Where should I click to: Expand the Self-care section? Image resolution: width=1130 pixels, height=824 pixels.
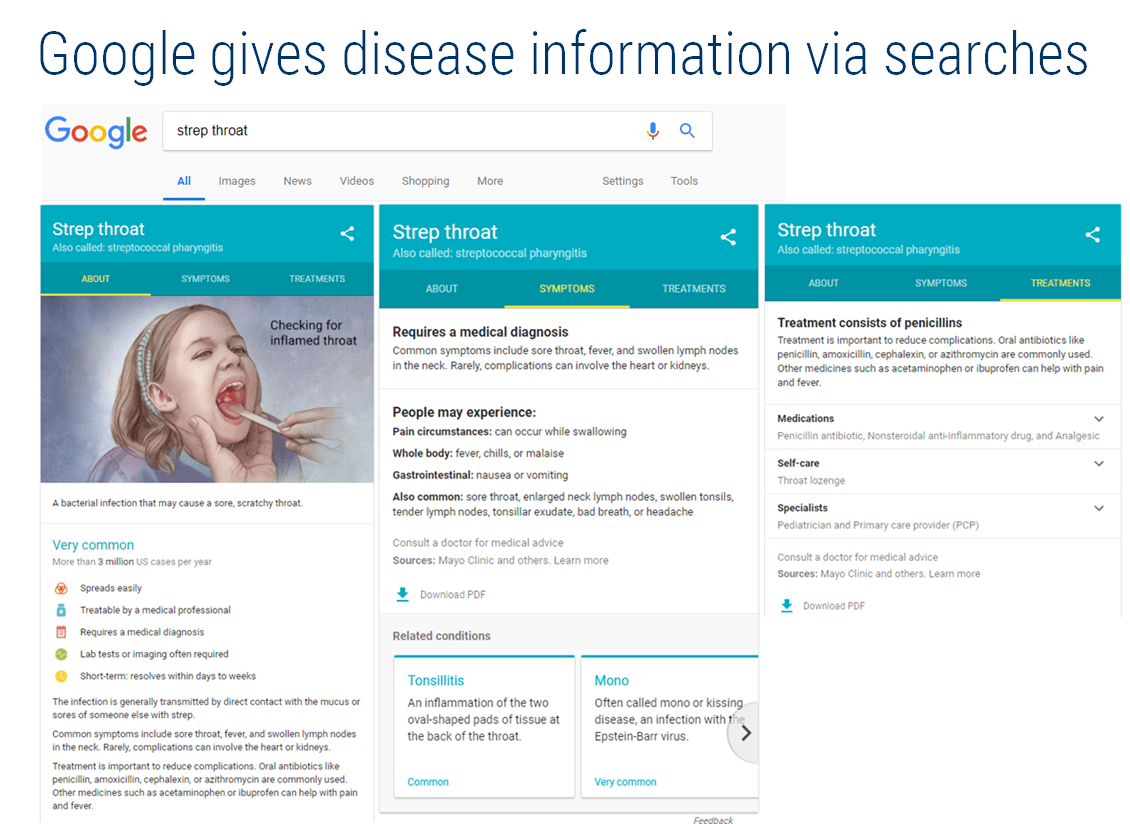1099,464
